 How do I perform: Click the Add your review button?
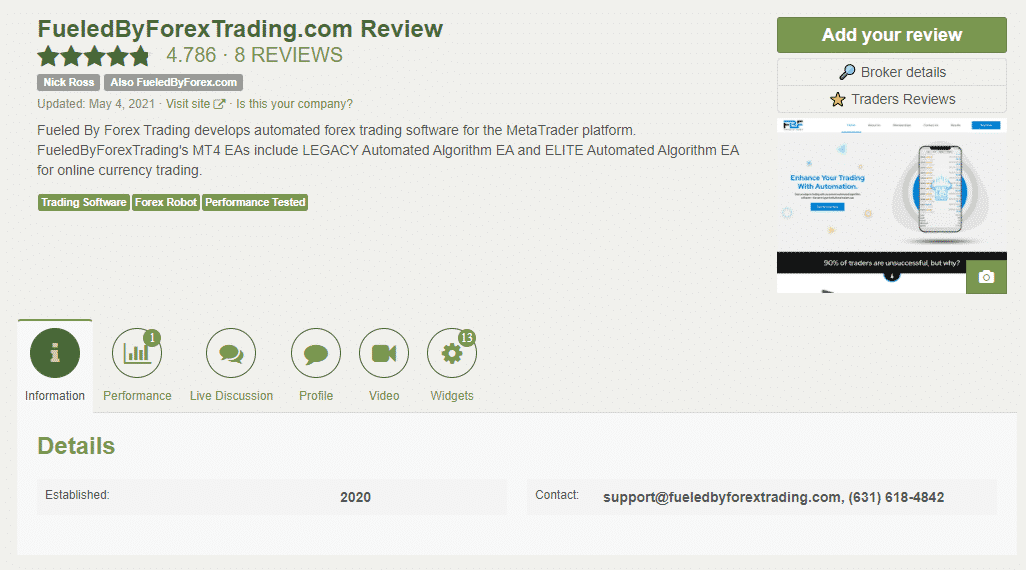click(x=892, y=35)
